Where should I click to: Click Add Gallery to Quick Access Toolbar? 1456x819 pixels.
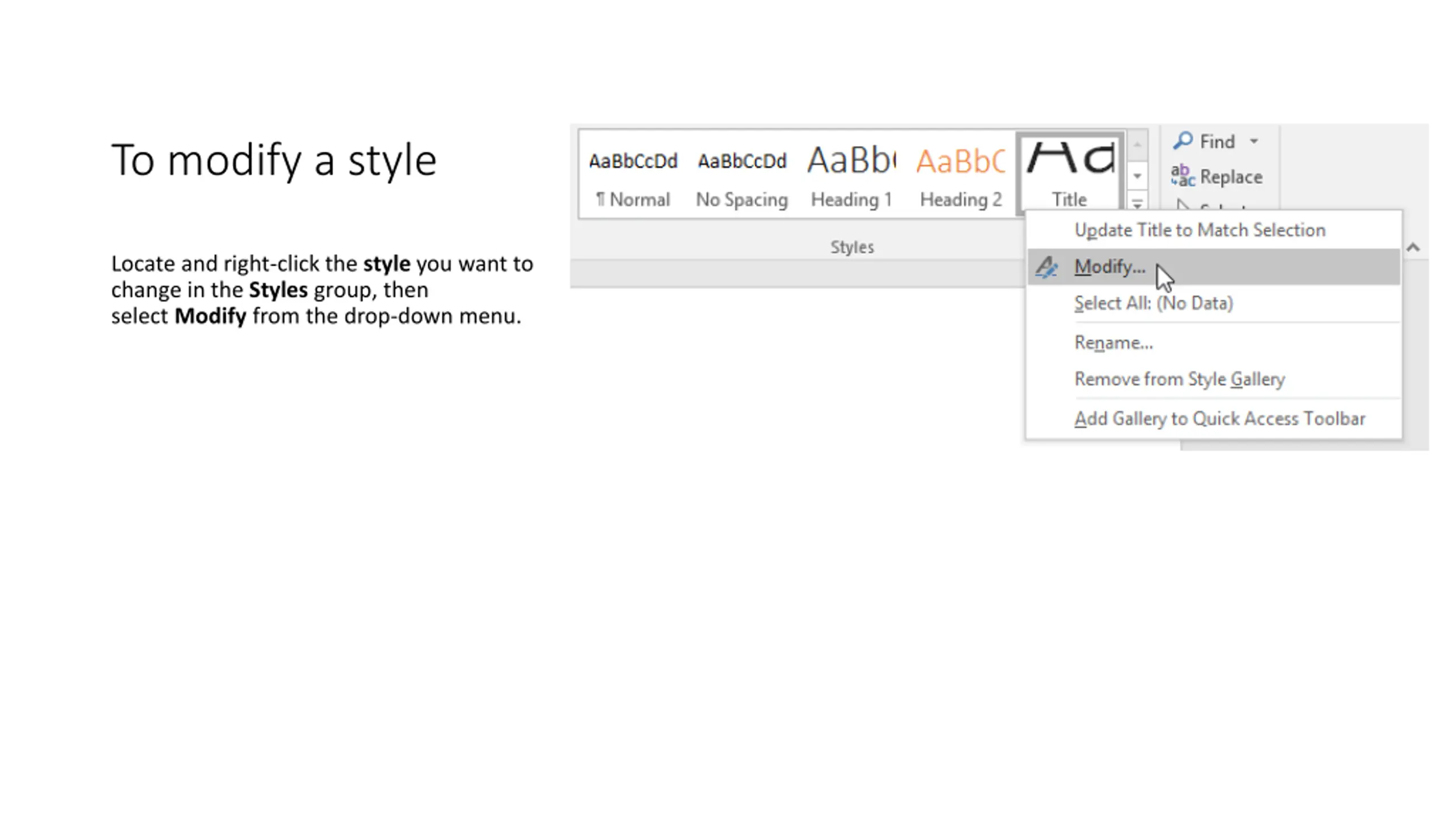tap(1219, 419)
